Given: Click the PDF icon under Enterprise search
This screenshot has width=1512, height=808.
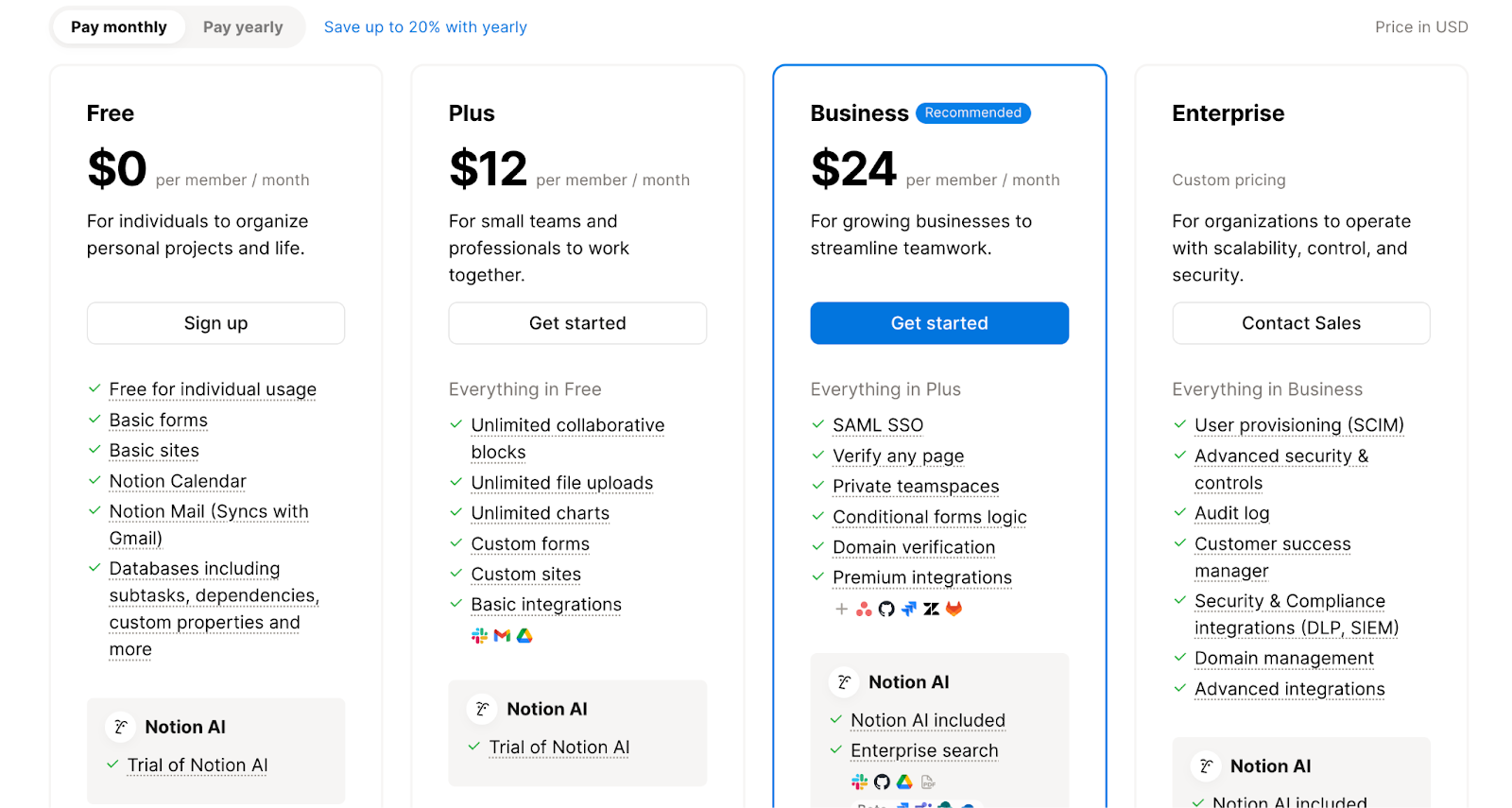Looking at the screenshot, I should tap(928, 782).
